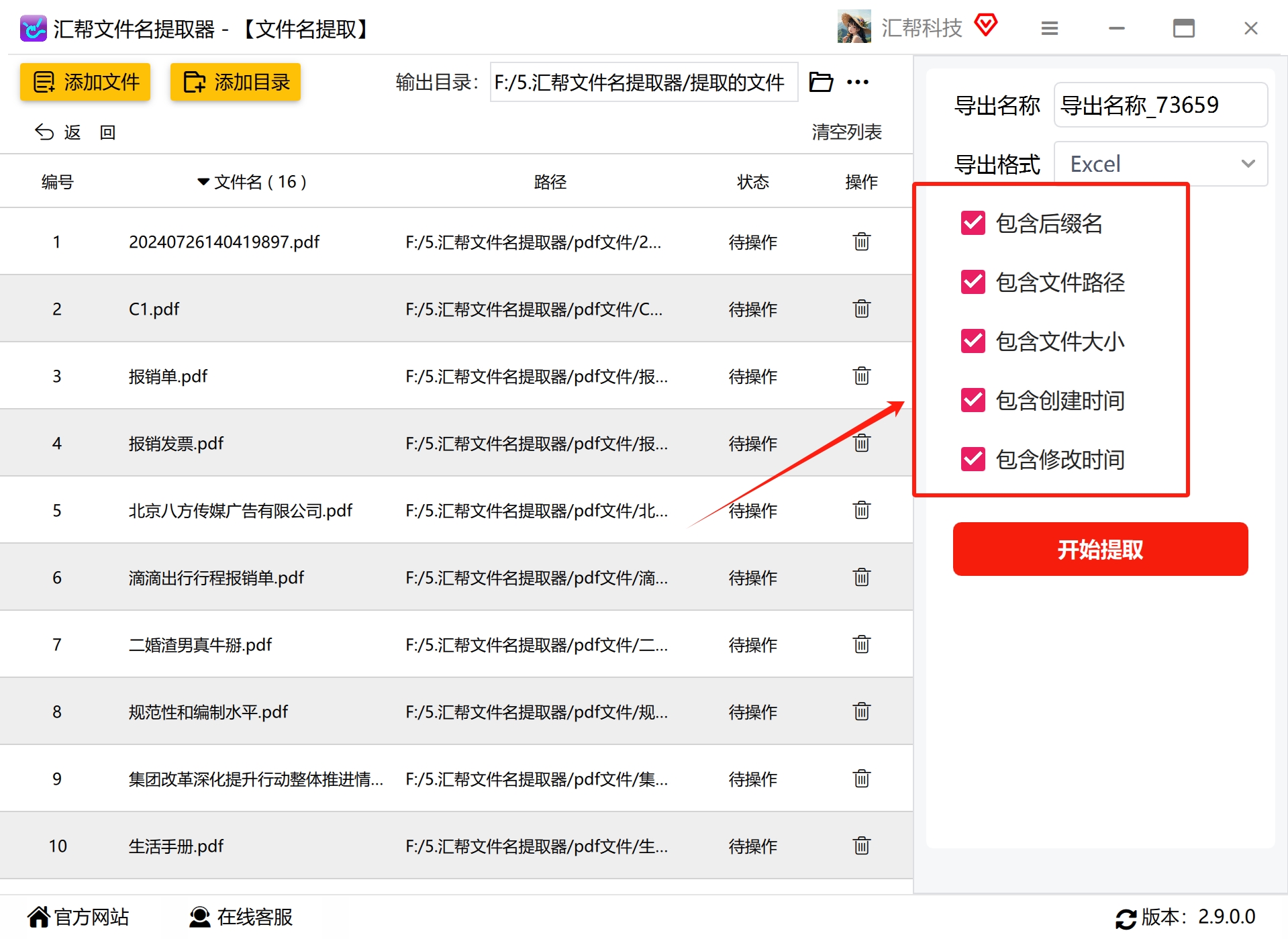Click 清空列表 to clear the list
1288x939 pixels.
pos(846,132)
